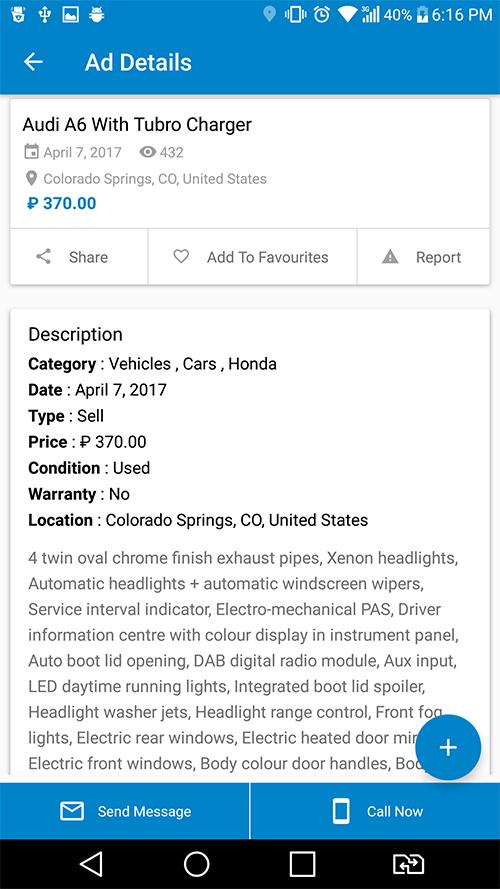Tap the eye views icon showing 432

(x=147, y=152)
